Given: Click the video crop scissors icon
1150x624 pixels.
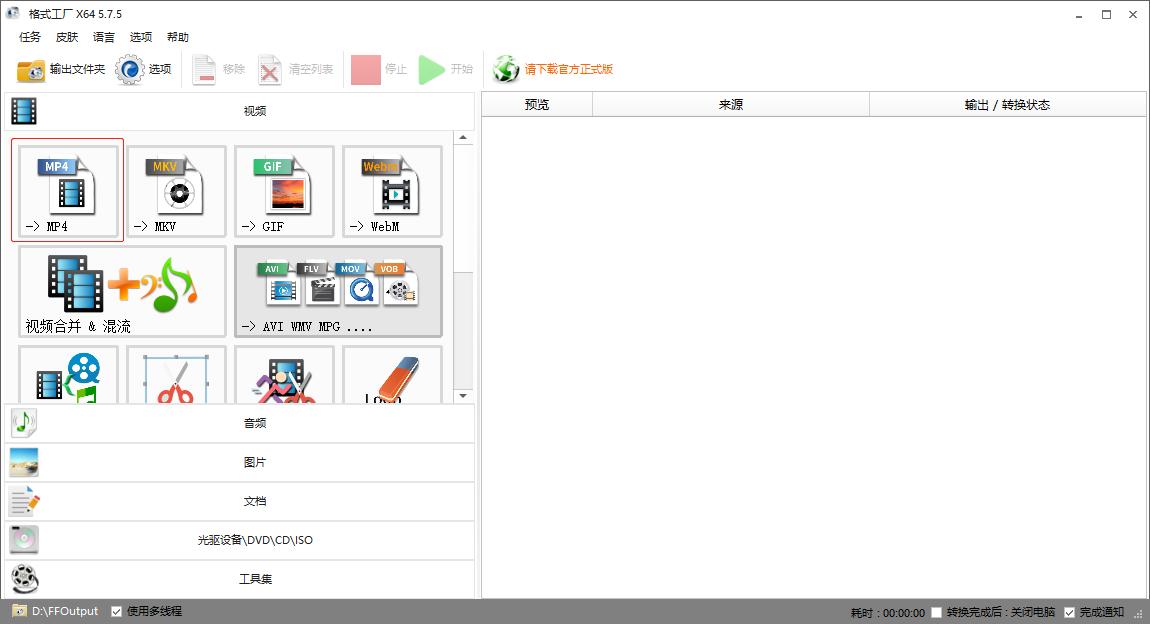Looking at the screenshot, I should [x=176, y=375].
